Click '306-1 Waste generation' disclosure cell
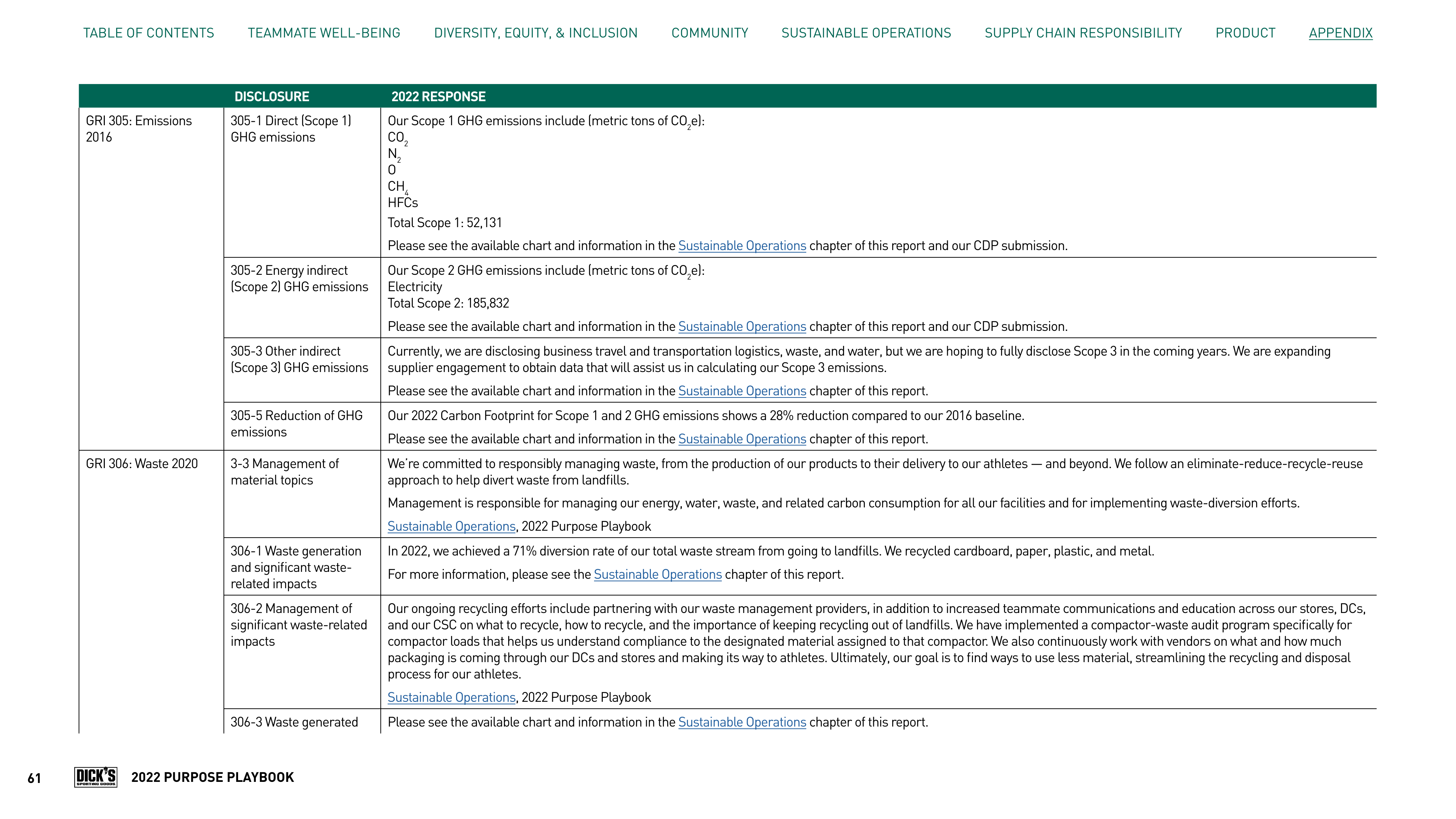The height and width of the screenshot is (819, 1456). 302,566
